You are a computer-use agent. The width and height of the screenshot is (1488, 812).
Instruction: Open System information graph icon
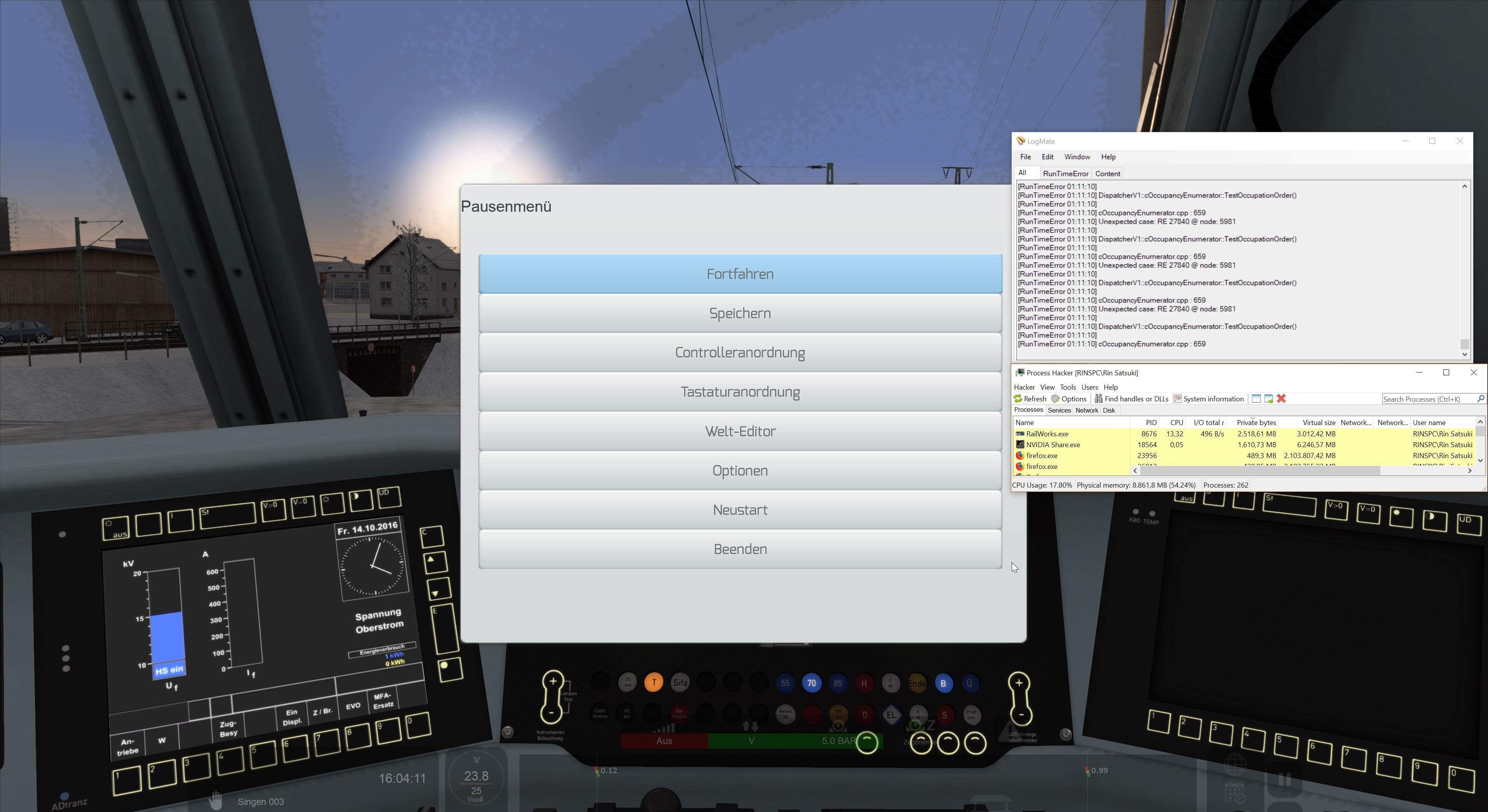pos(1177,399)
